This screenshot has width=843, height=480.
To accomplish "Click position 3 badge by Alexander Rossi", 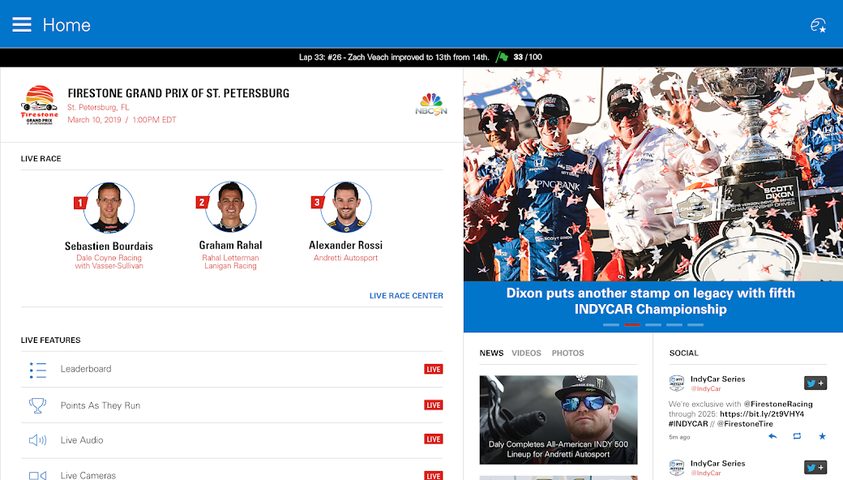I will click(x=317, y=202).
